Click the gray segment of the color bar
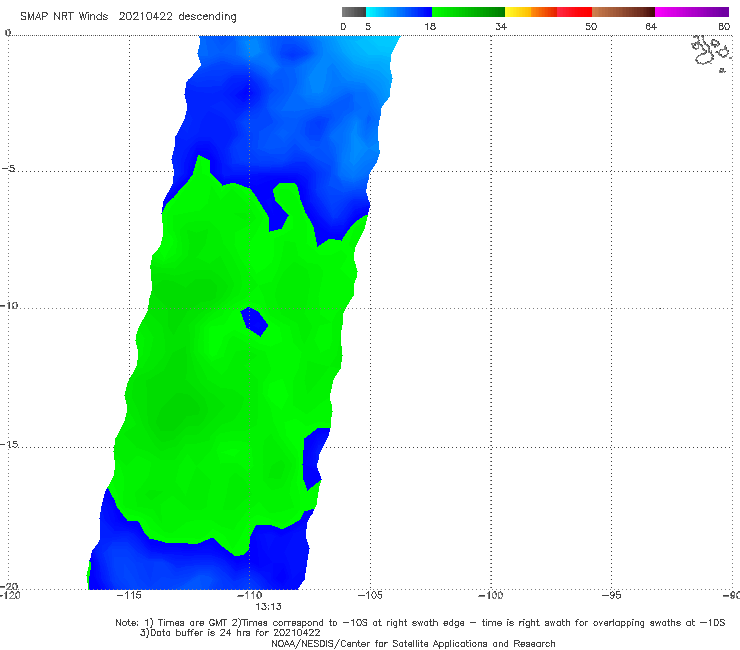Viewport: 740px width, 650px height. 353,12
